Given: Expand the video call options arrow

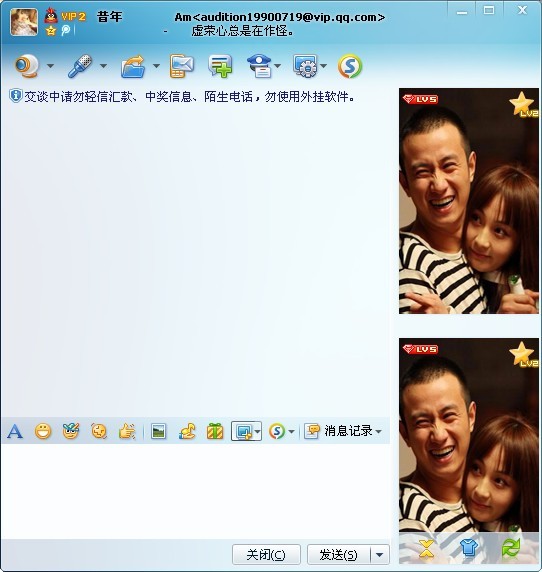Looking at the screenshot, I should click(51, 66).
